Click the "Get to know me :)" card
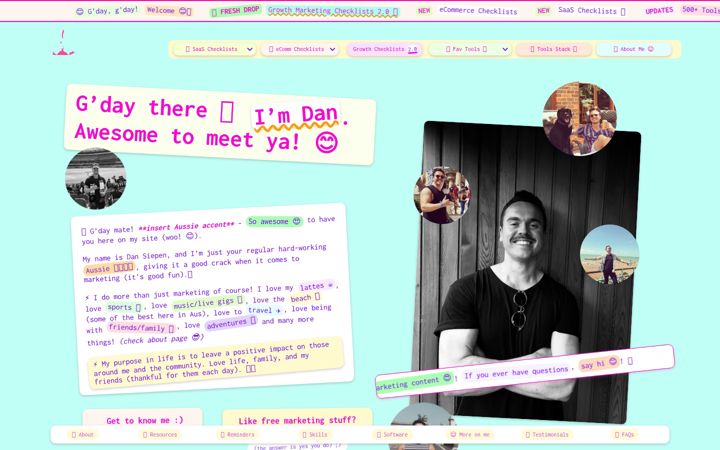 tap(143, 419)
